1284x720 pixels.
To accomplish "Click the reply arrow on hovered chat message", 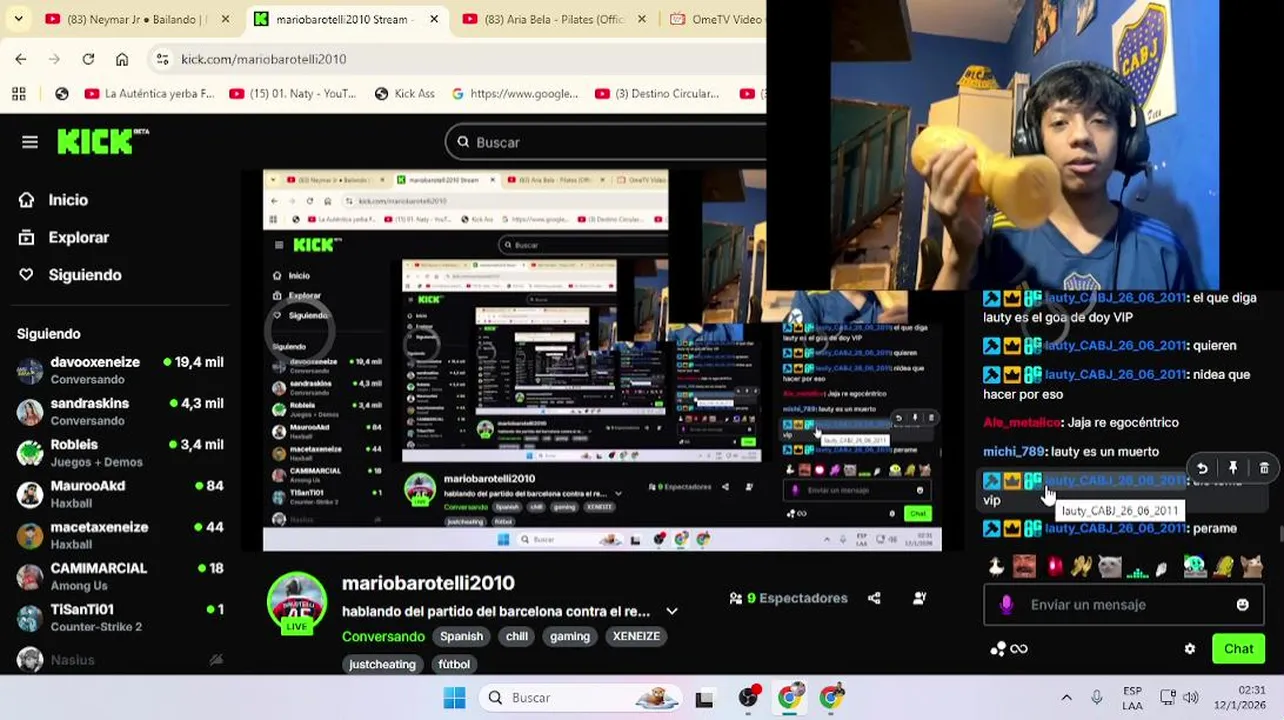I will pos(1202,468).
